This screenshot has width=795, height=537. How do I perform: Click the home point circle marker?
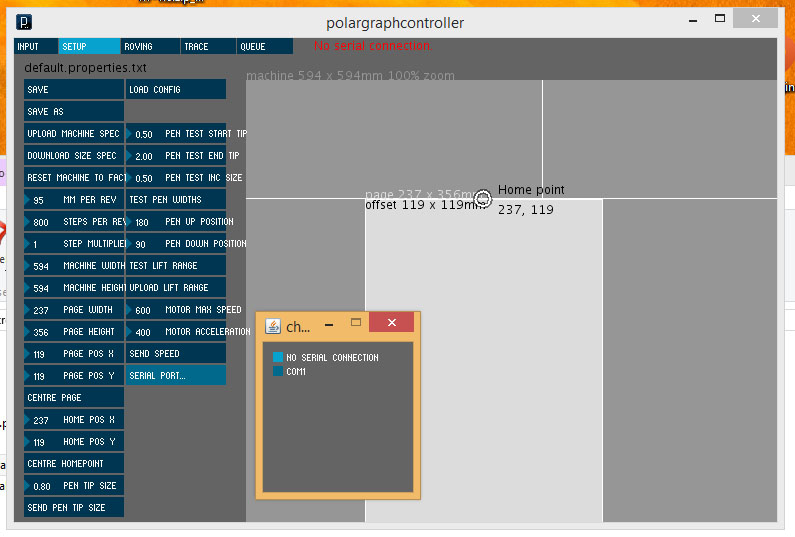coord(483,198)
